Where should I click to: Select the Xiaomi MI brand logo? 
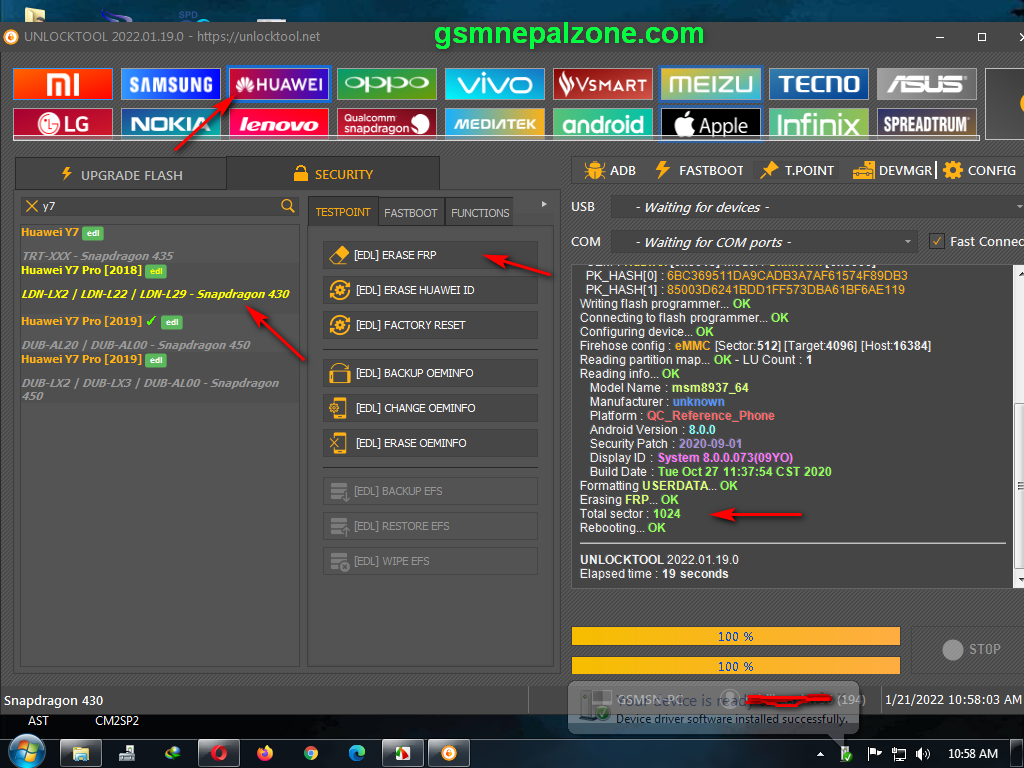point(63,84)
